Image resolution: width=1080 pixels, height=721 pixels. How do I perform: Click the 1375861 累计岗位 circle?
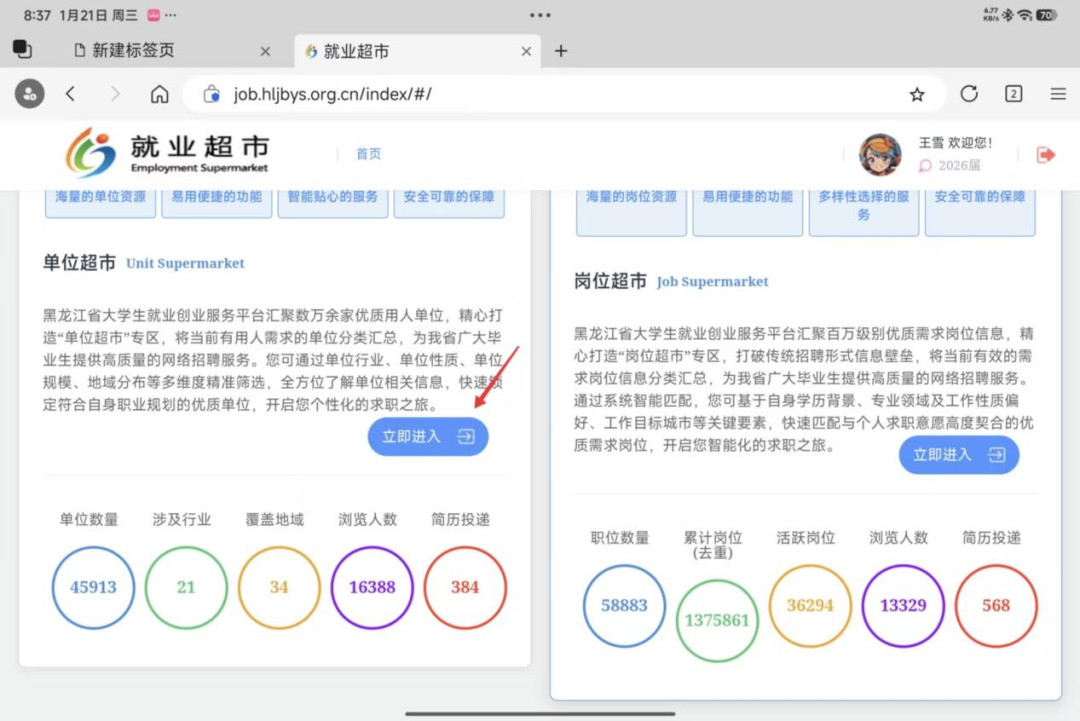tap(717, 620)
